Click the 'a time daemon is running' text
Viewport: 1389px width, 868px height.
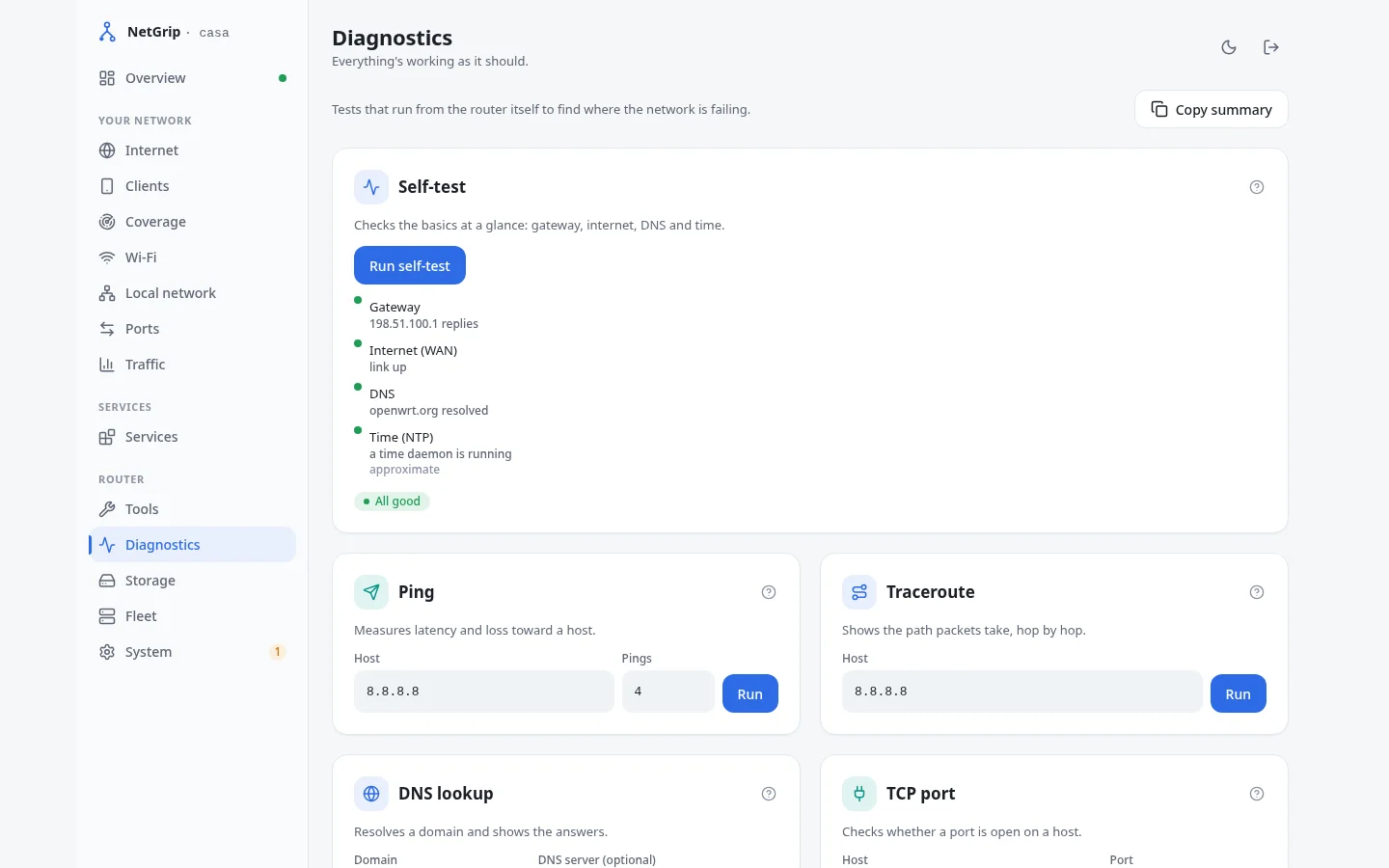pos(441,454)
